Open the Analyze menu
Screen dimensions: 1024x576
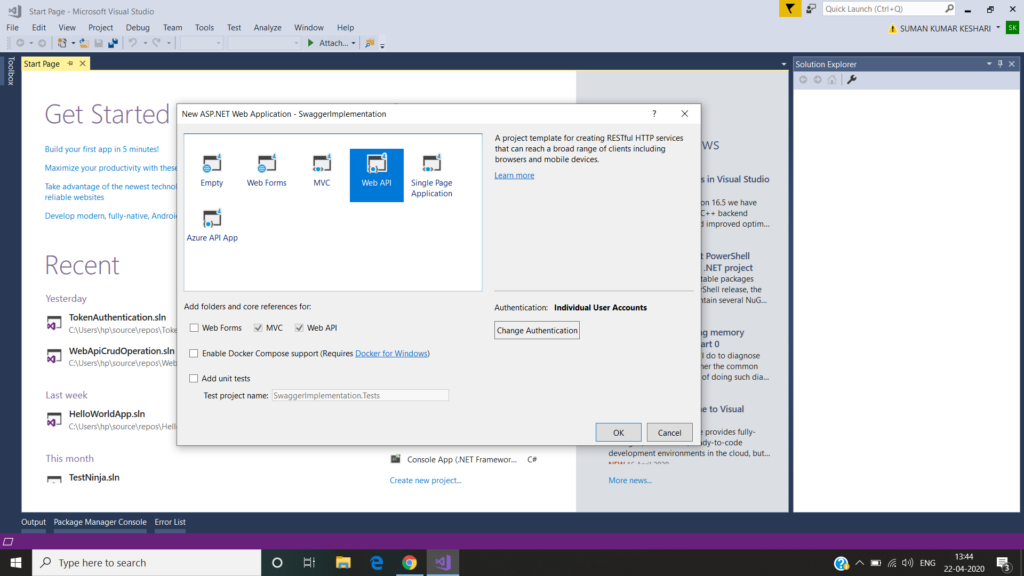[267, 27]
